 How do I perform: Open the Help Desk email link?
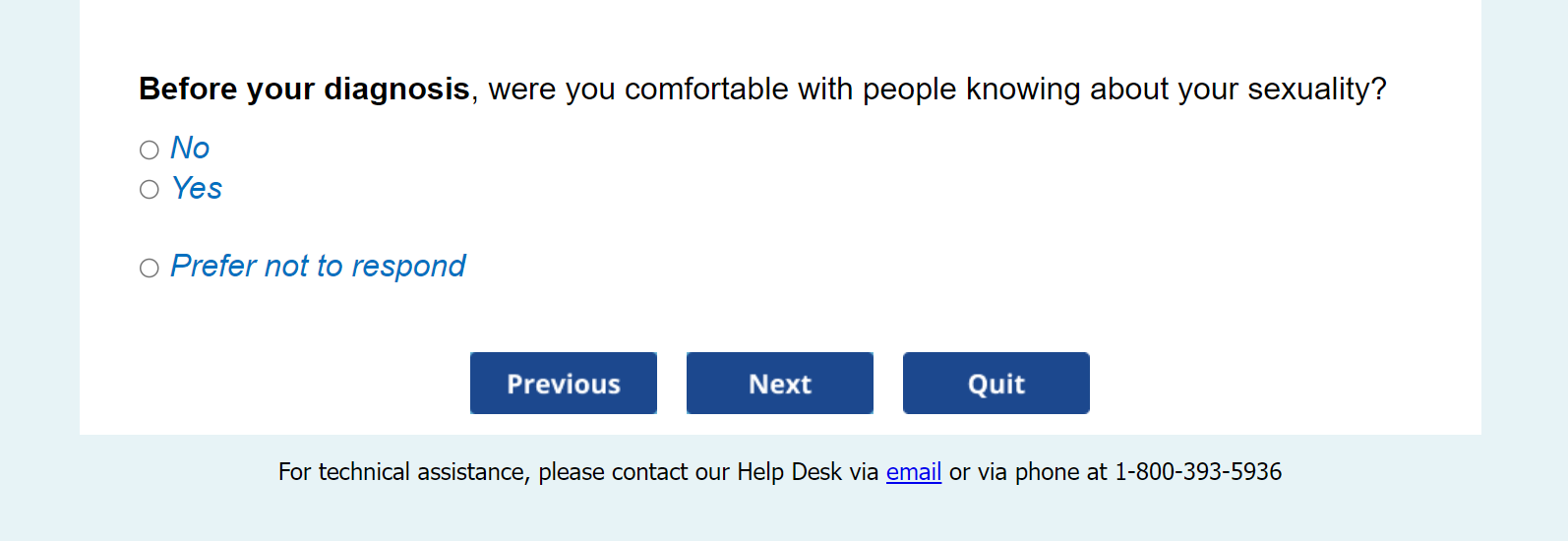tap(914, 472)
